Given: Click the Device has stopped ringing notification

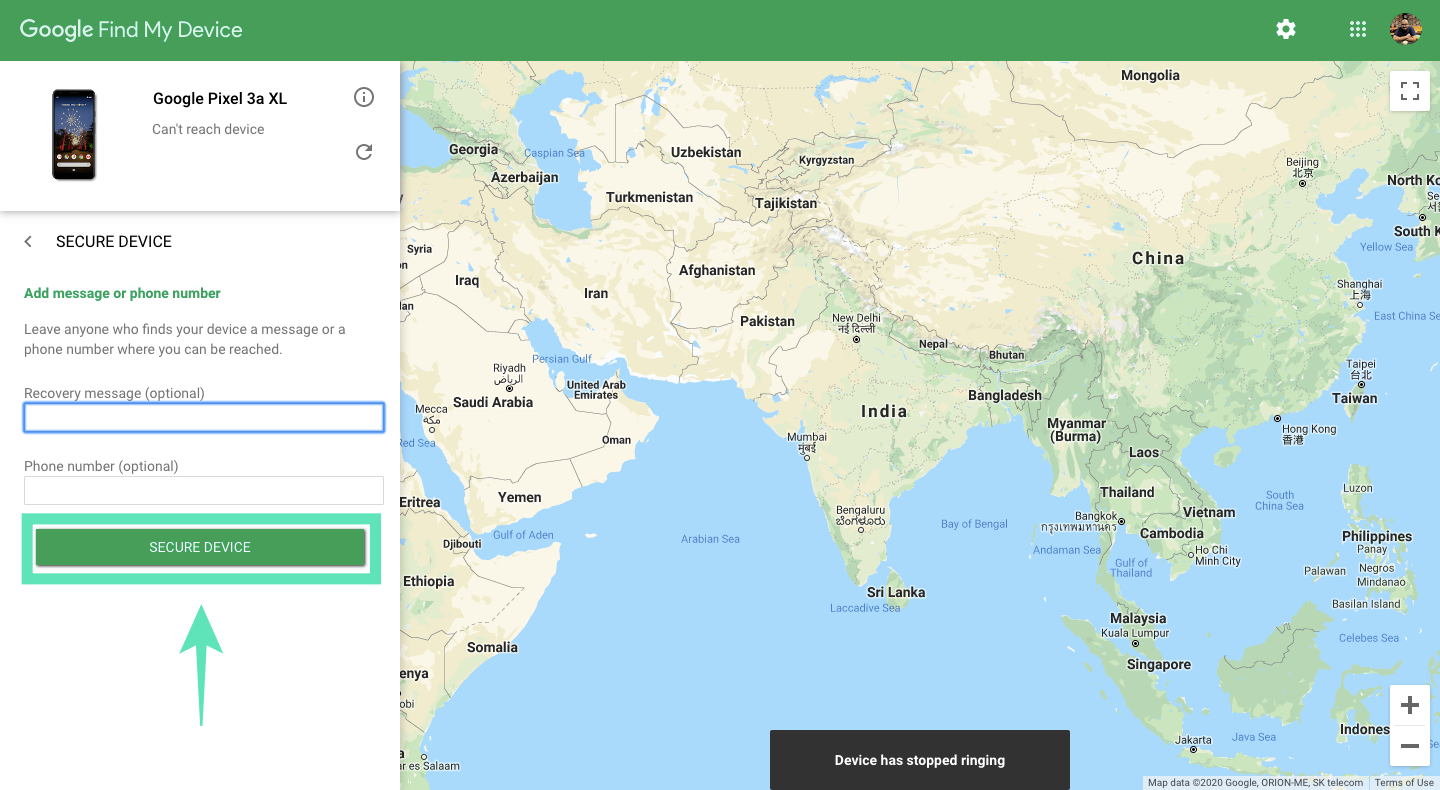Looking at the screenshot, I should tap(919, 760).
